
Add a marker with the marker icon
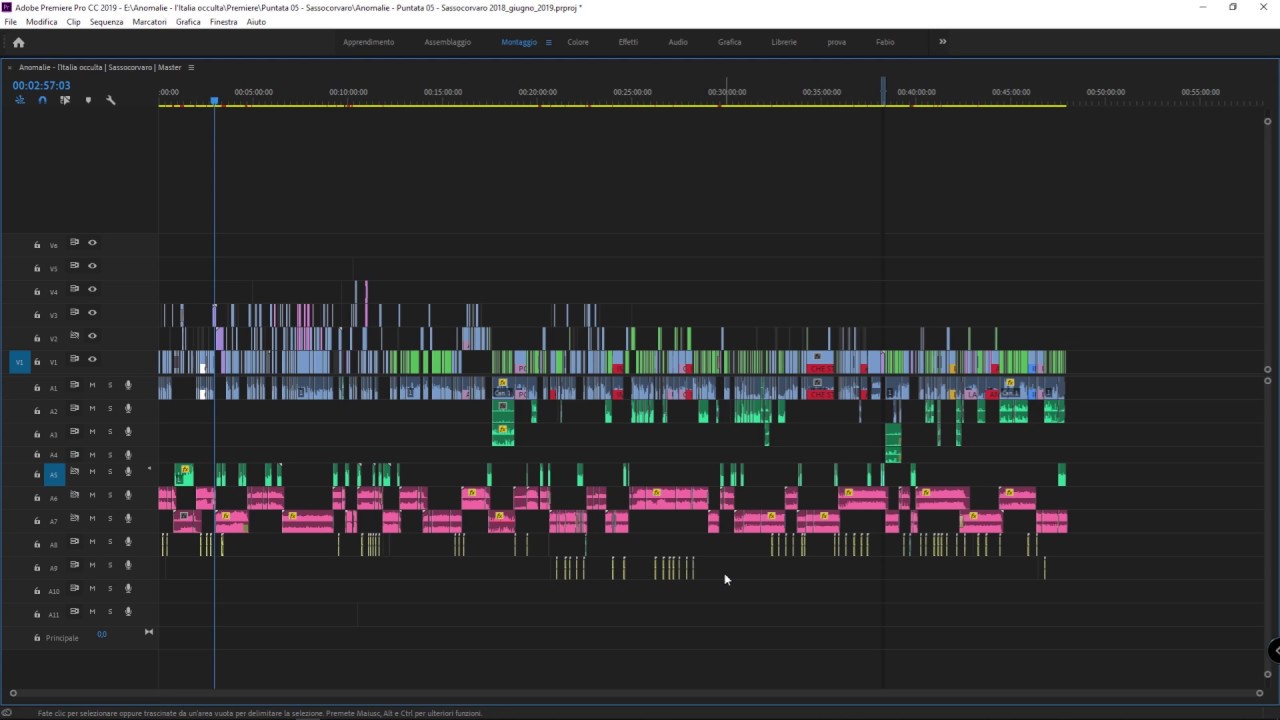pyautogui.click(x=88, y=100)
